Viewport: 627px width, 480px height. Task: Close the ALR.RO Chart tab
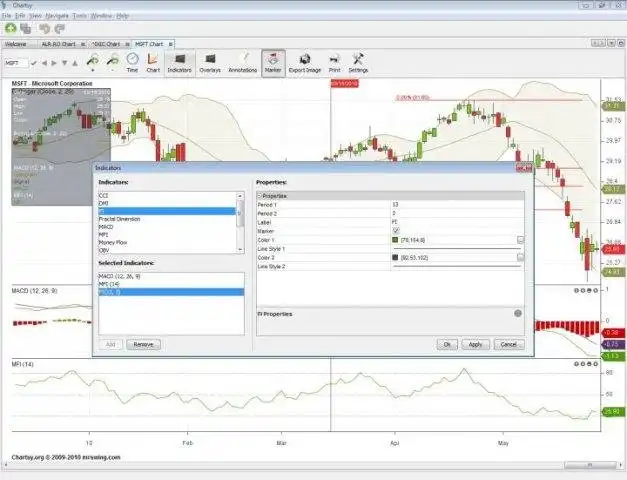click(x=83, y=44)
